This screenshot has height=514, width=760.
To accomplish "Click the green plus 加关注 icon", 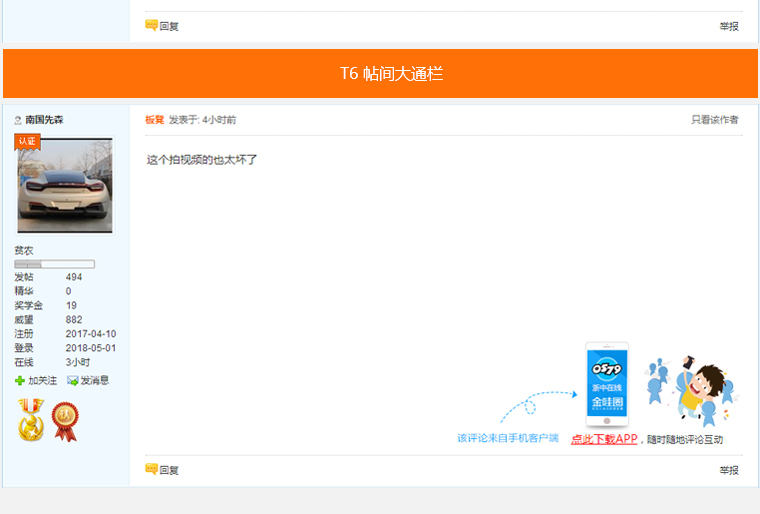I will [20, 381].
